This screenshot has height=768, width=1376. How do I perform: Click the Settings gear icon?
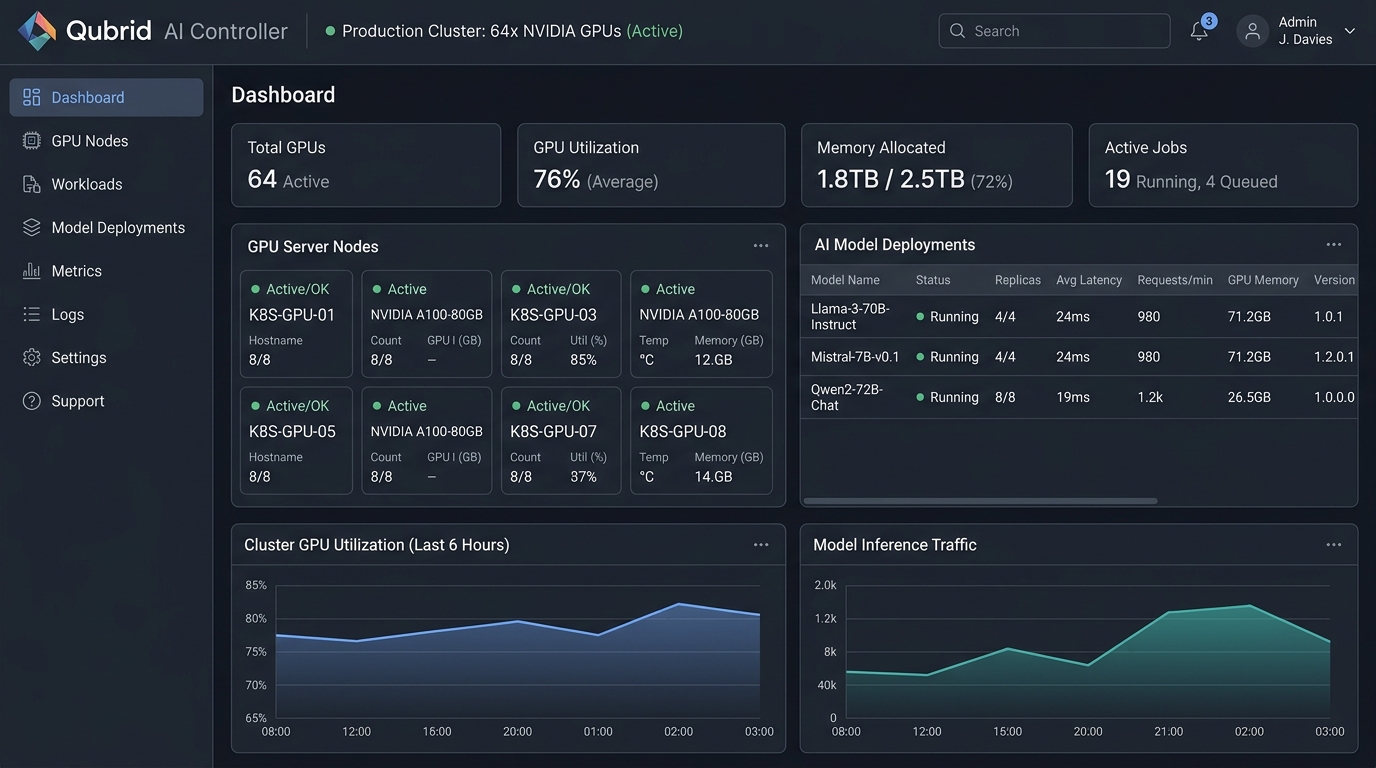32,357
